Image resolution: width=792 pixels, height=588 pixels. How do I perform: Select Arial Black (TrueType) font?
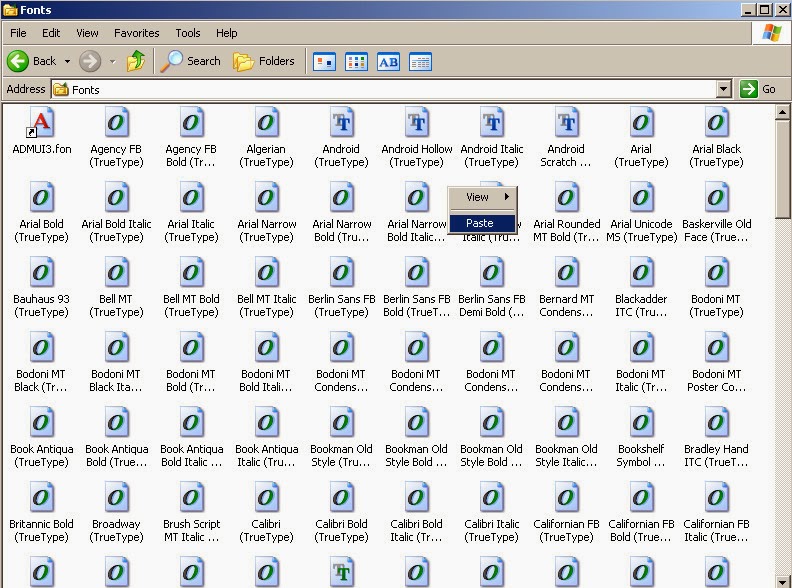pos(716,137)
